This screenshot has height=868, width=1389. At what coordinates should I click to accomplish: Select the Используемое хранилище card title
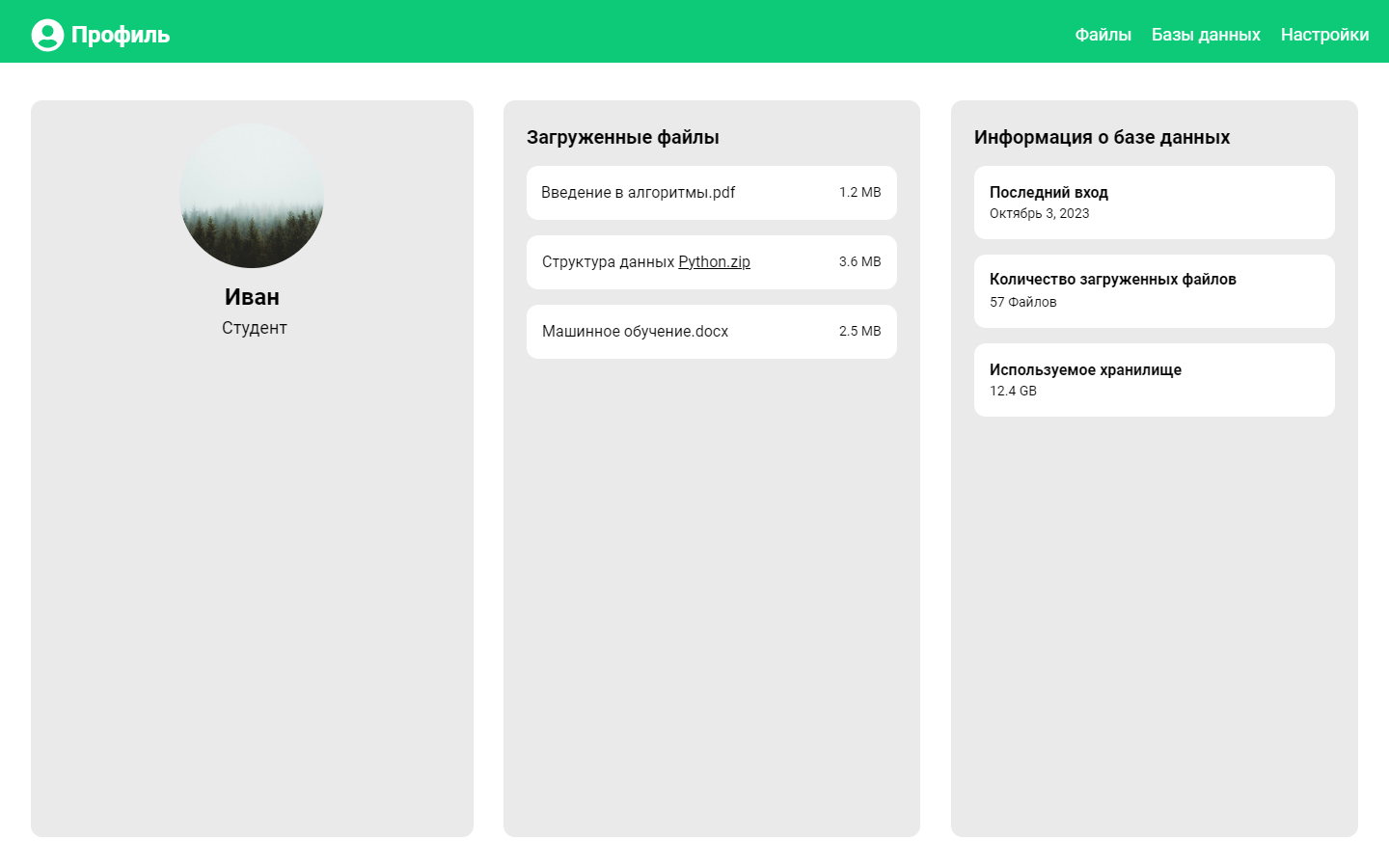1085,370
